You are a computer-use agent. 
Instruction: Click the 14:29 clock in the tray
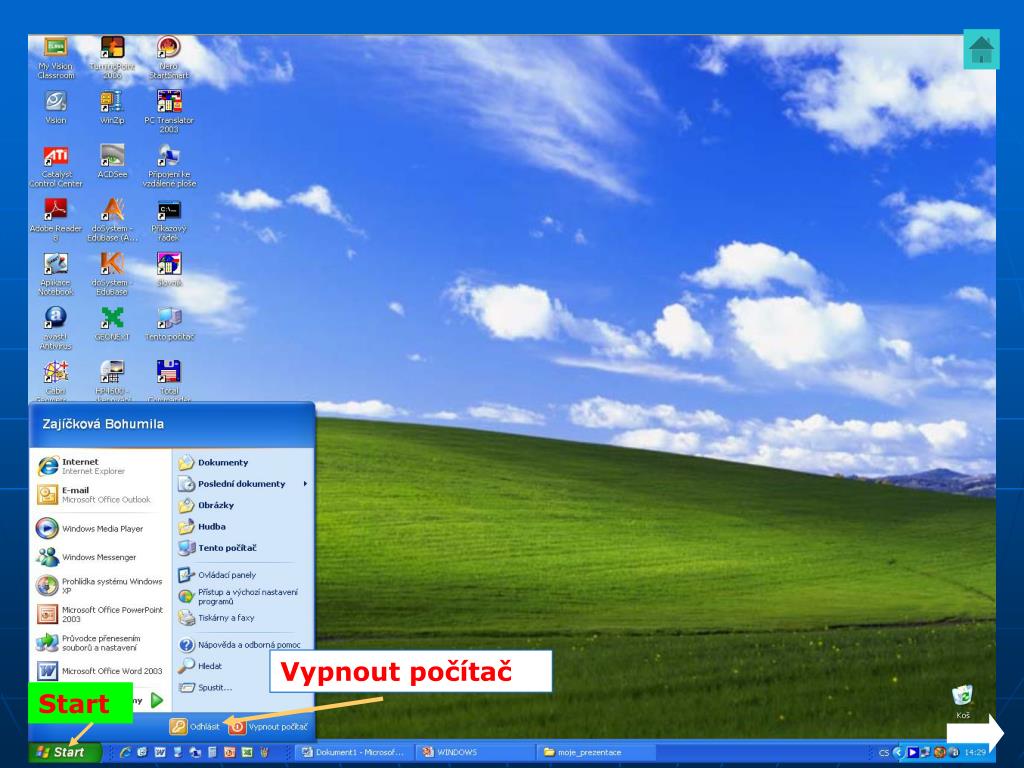point(975,752)
